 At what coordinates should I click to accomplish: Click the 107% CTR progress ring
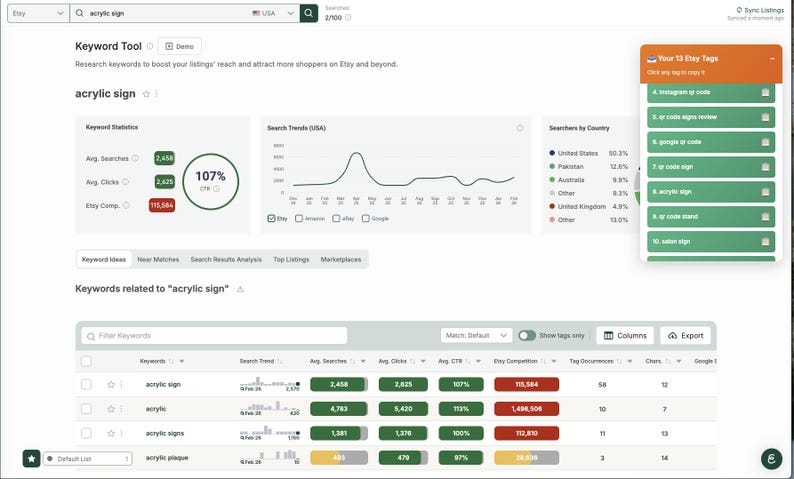[211, 181]
